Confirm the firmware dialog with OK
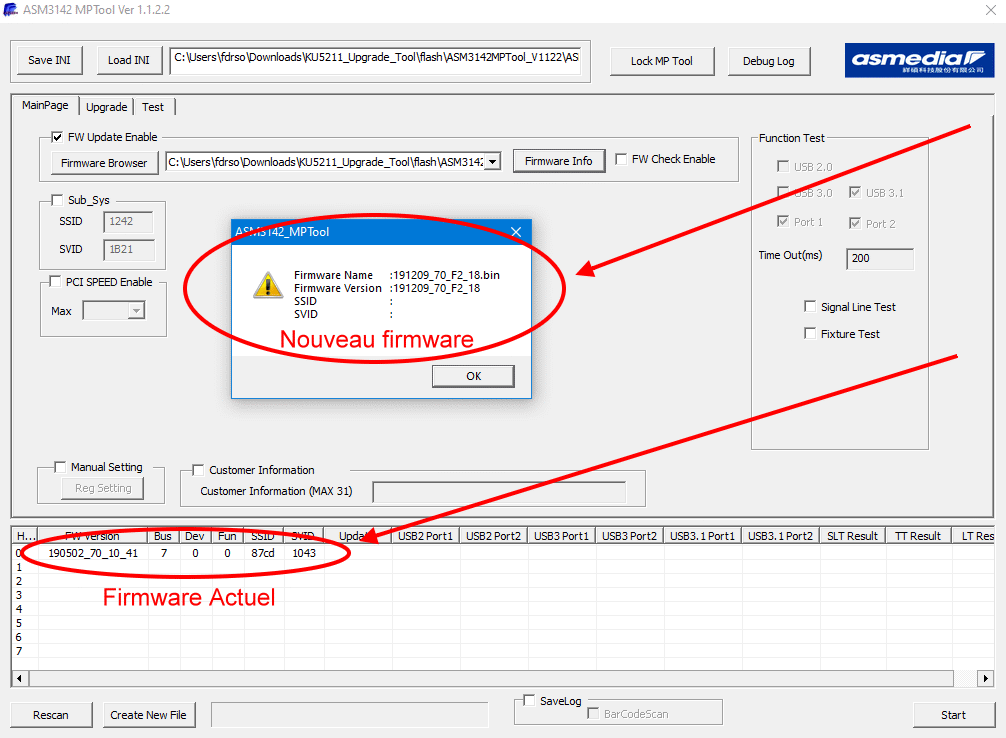 coord(473,376)
